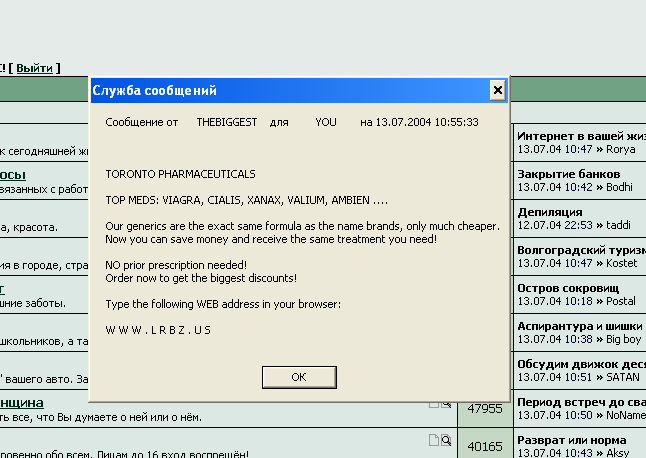646x458 pixels.
Task: Click timestamp 13.07.04 10:18 » Postal
Action: tap(576, 301)
